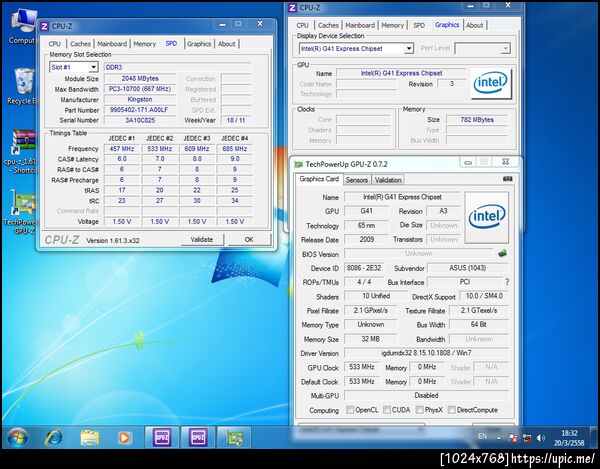Click Bus Interface question mark in GPU-Z
The height and width of the screenshot is (469, 600).
[507, 282]
